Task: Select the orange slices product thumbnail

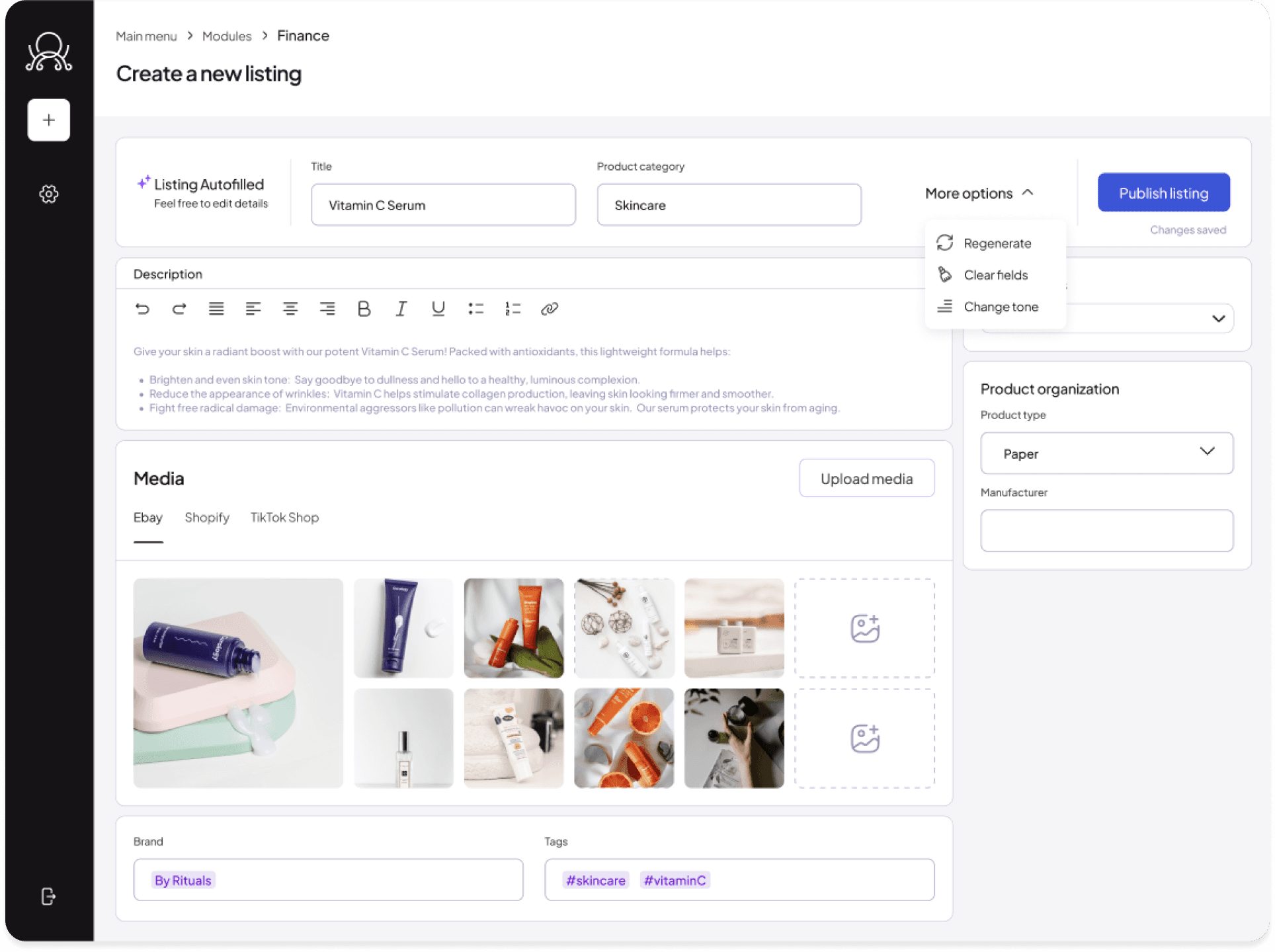Action: [624, 738]
